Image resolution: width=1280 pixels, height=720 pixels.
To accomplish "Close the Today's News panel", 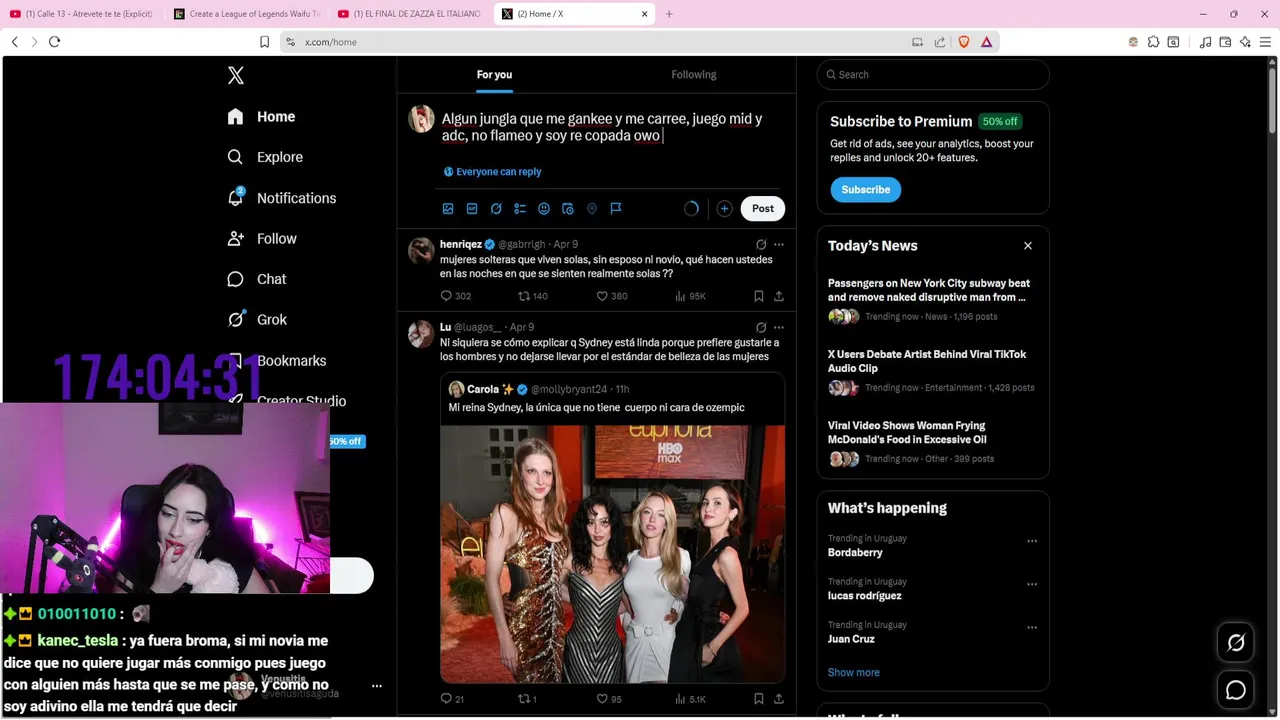I will click(x=1027, y=246).
